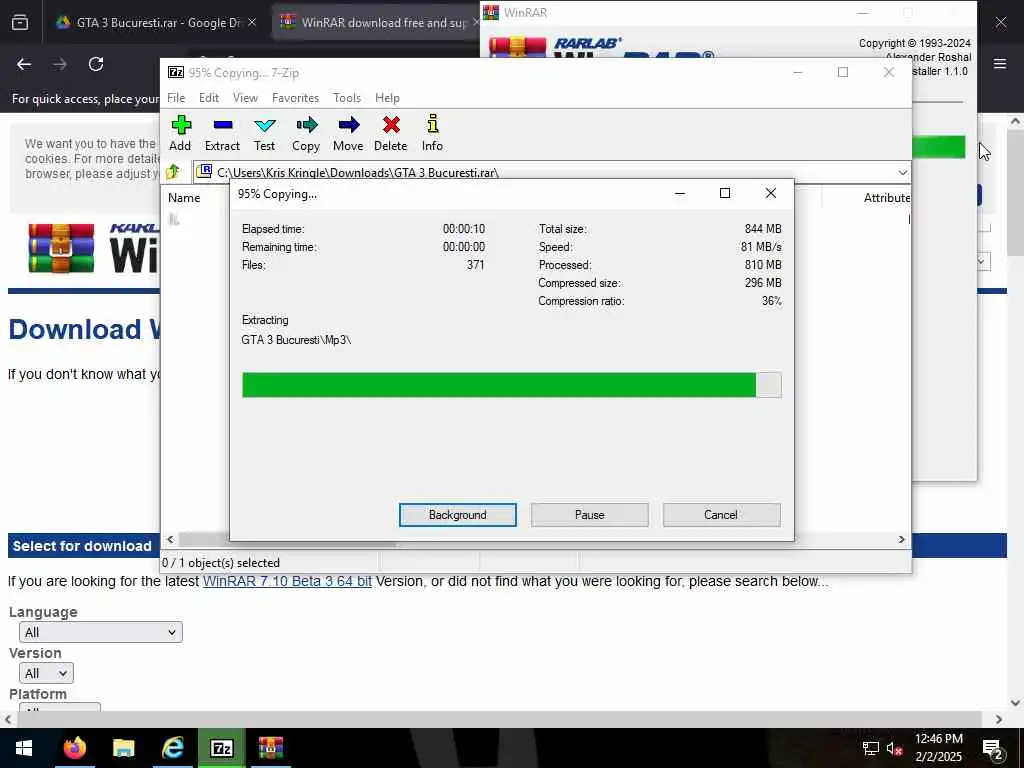1024x768 pixels.
Task: Open the Favorites menu in 7-Zip
Action: point(295,98)
